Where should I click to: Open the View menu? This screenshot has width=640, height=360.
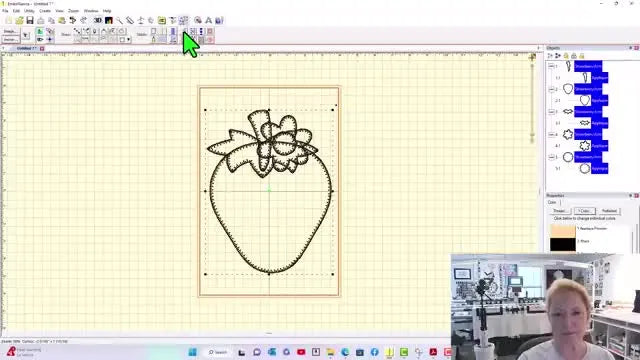click(x=59, y=11)
